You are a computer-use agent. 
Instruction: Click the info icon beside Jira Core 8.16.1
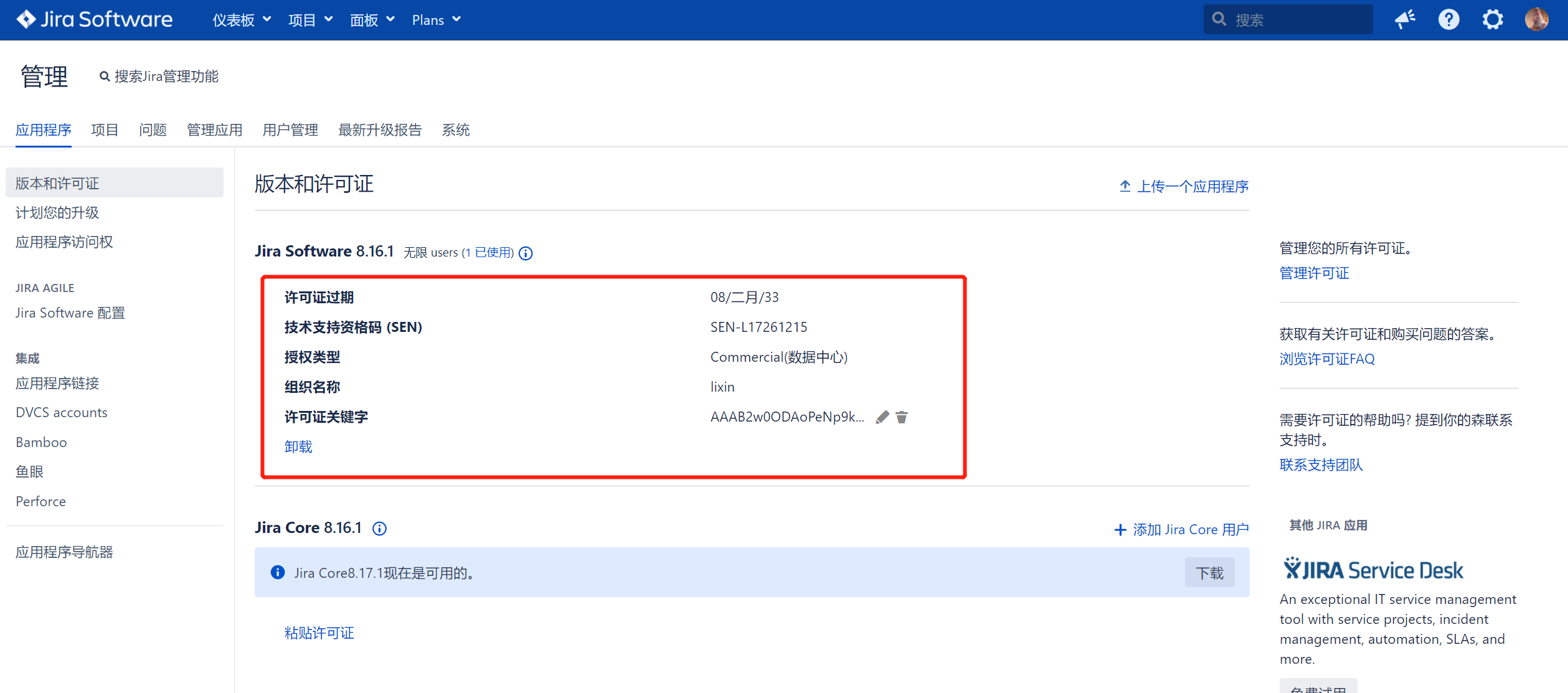click(379, 529)
